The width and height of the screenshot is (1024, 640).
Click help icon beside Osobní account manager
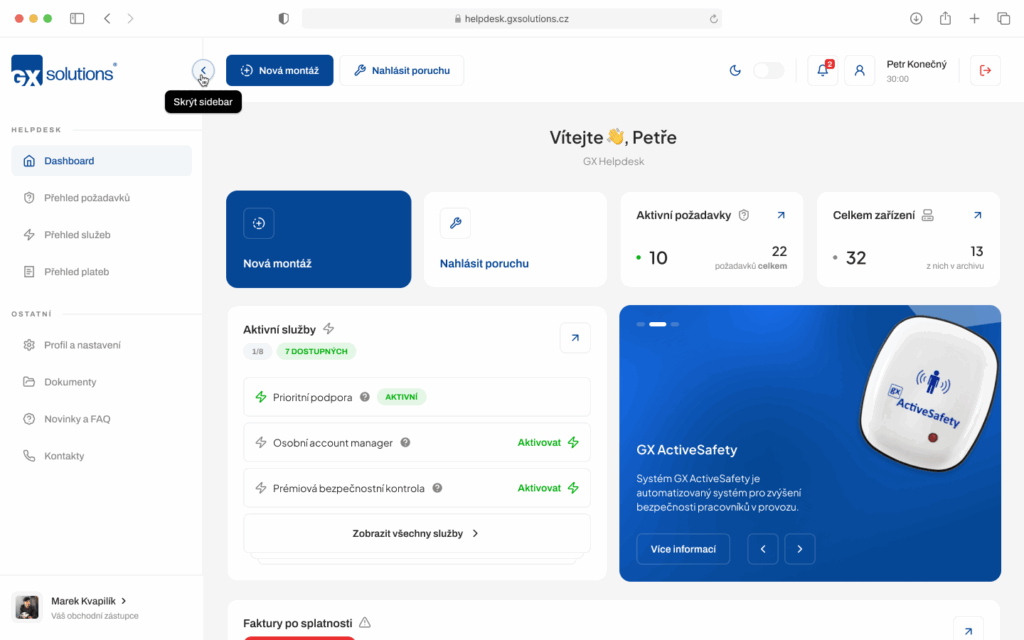tap(406, 443)
